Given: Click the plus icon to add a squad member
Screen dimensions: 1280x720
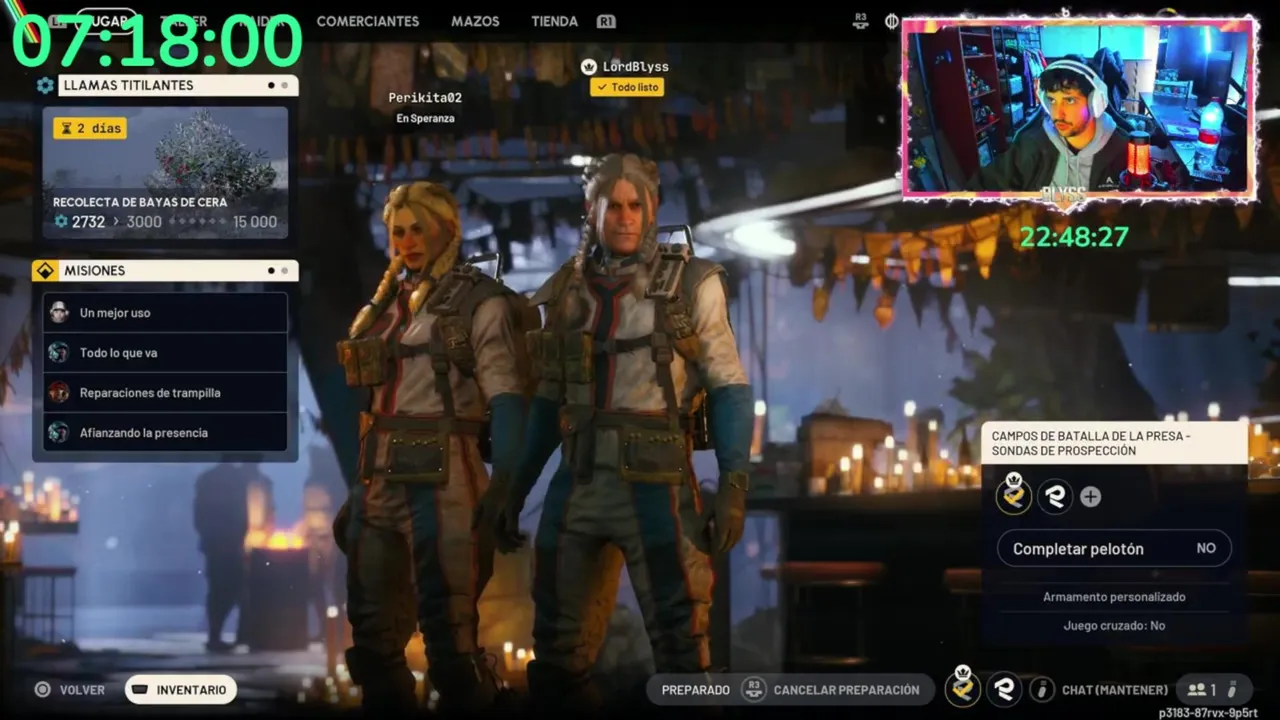Looking at the screenshot, I should (1090, 497).
